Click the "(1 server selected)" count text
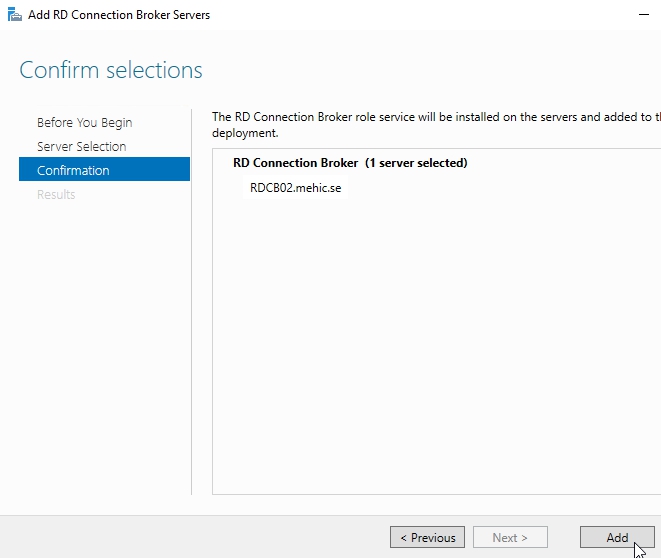Viewport: 661px width, 558px height. coord(416,162)
